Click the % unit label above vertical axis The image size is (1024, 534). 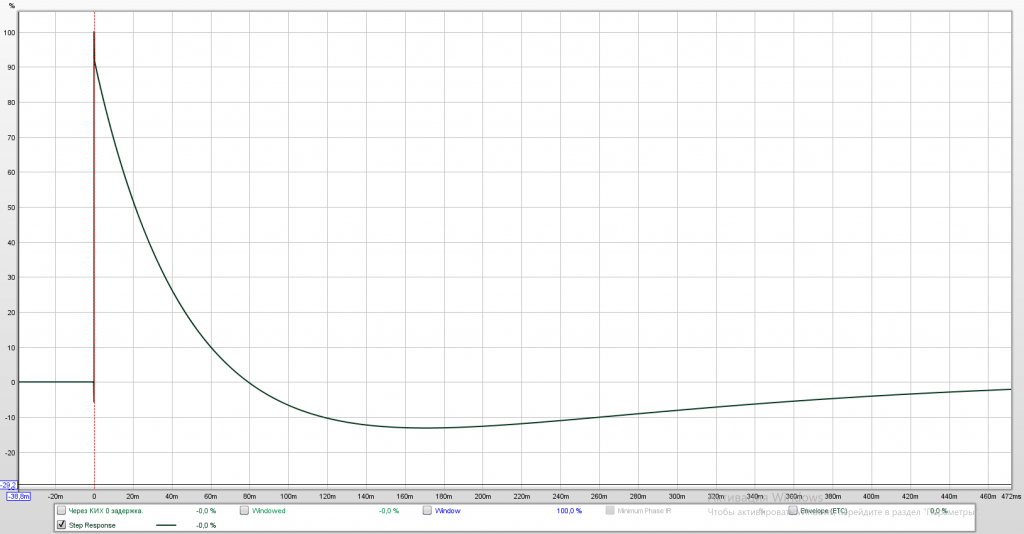pos(11,6)
